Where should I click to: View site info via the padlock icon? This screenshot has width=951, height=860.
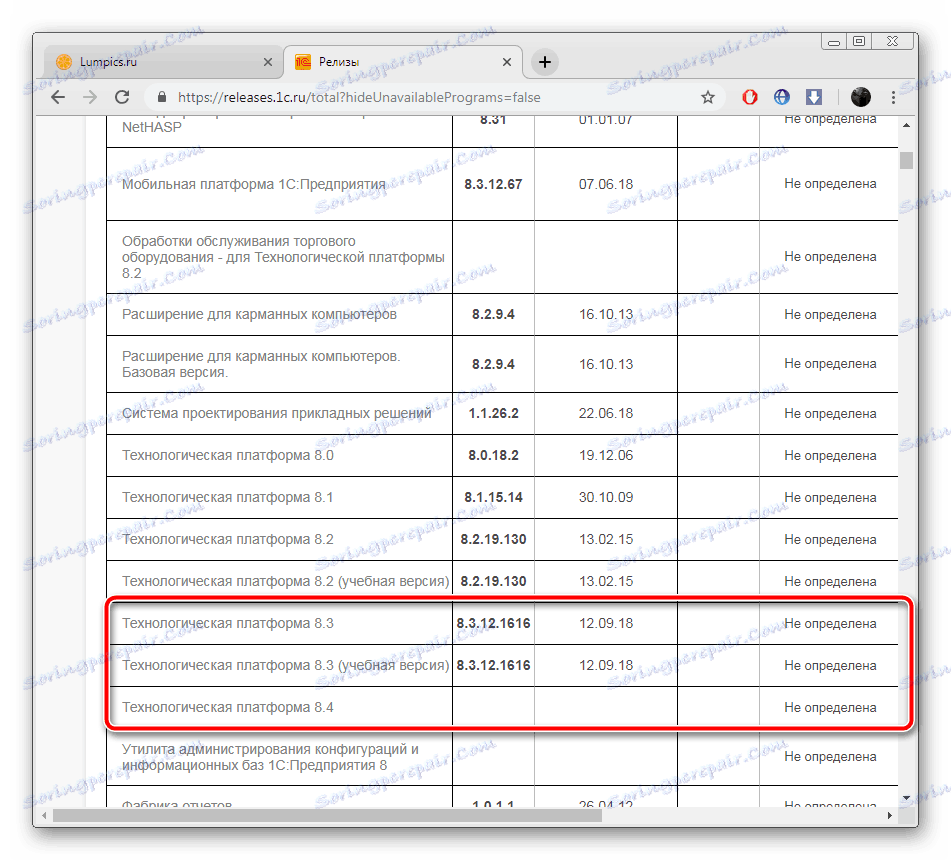pyautogui.click(x=162, y=97)
